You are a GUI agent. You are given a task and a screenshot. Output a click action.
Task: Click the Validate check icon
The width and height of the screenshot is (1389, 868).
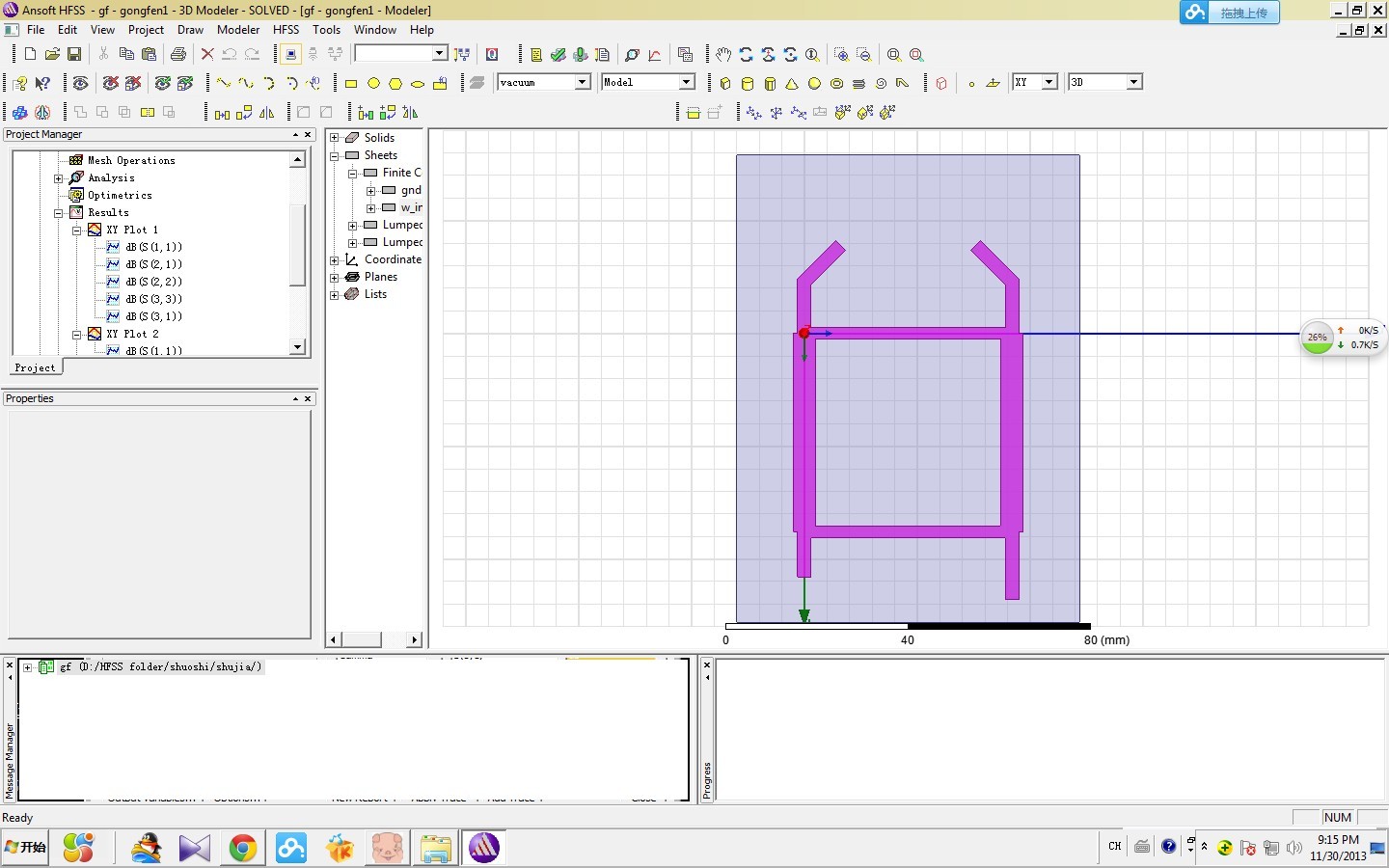coord(558,54)
